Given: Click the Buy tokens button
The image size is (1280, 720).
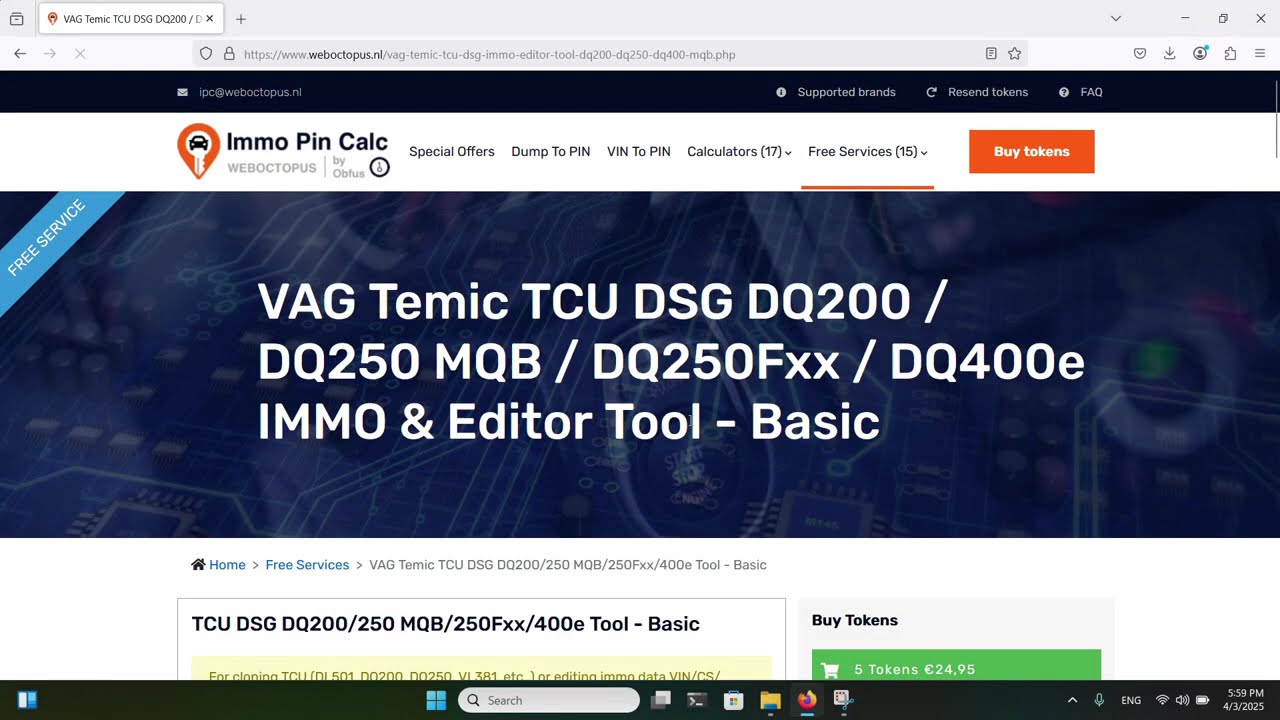Looking at the screenshot, I should pos(1032,152).
